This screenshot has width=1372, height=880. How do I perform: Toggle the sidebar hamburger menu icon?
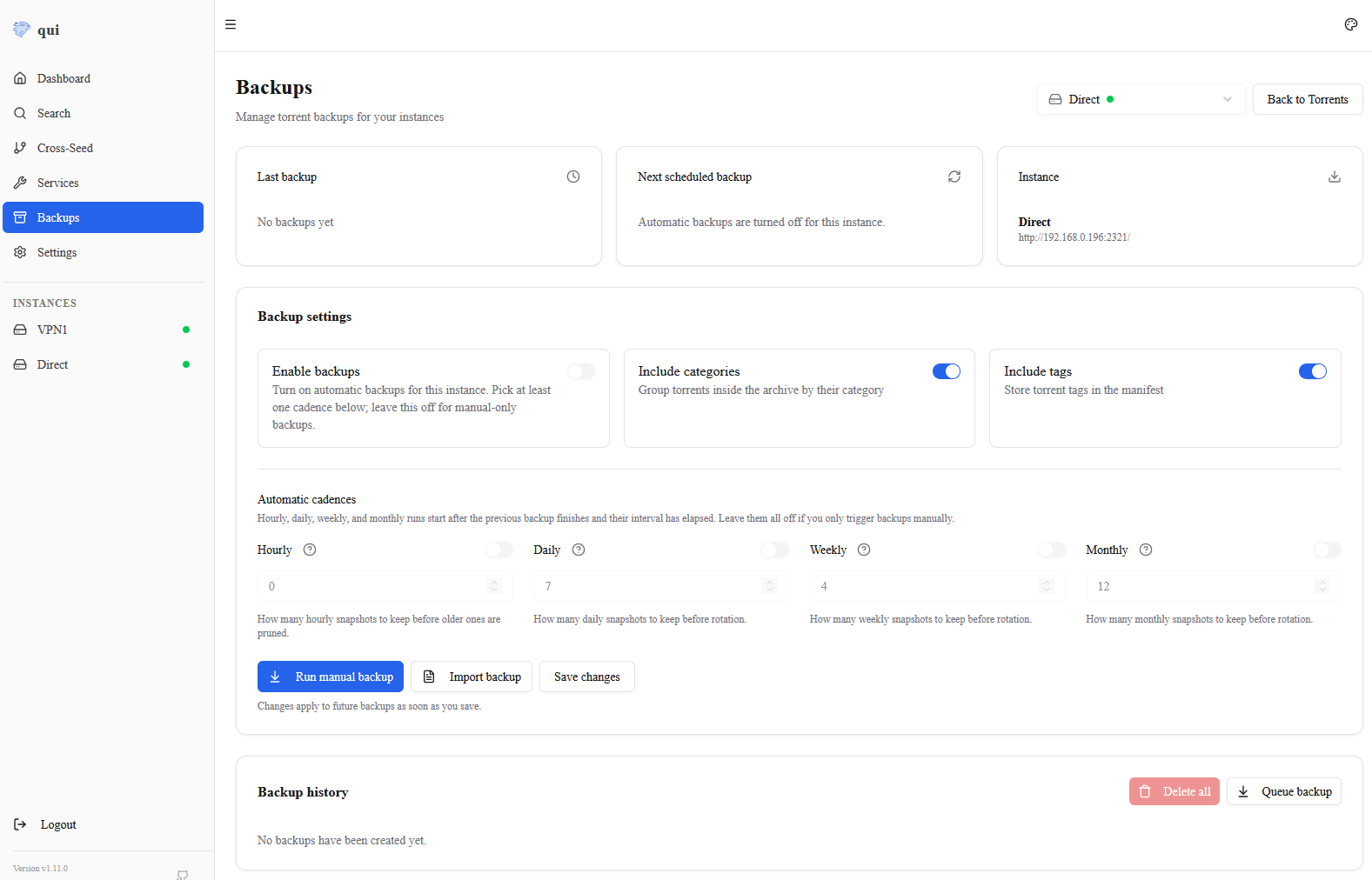231,24
